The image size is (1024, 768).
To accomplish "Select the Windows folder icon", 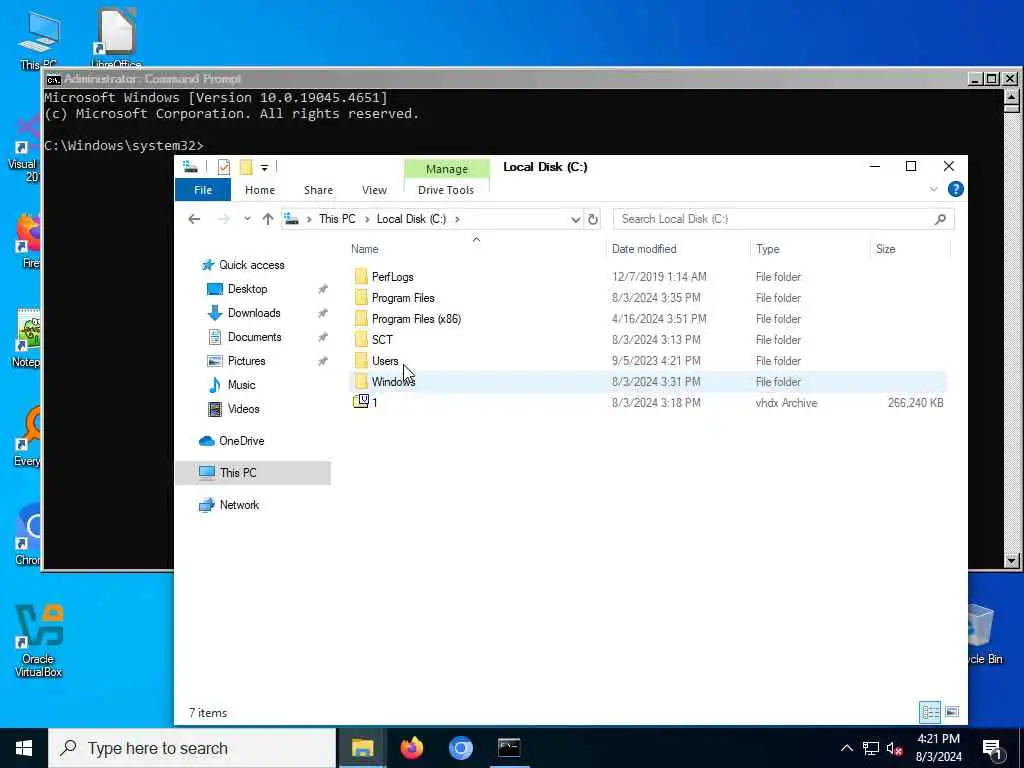I will coord(361,381).
